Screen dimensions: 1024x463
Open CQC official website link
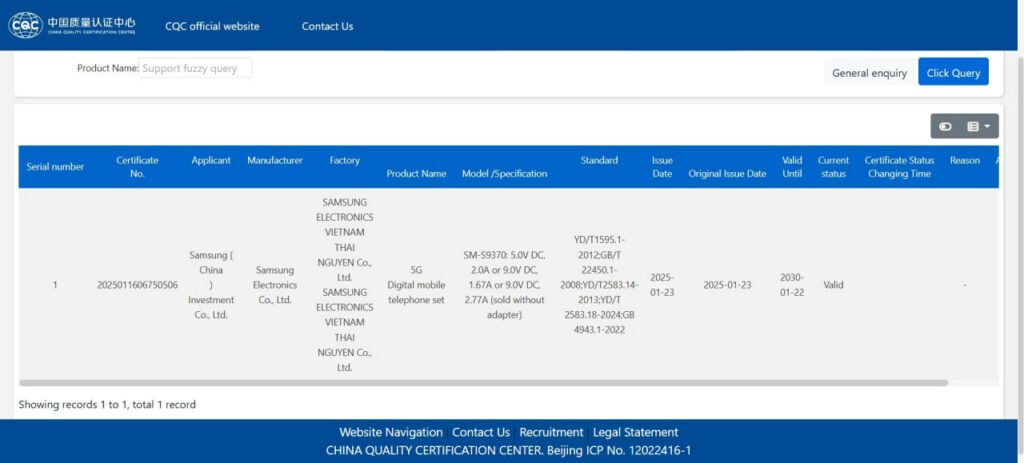(x=212, y=26)
